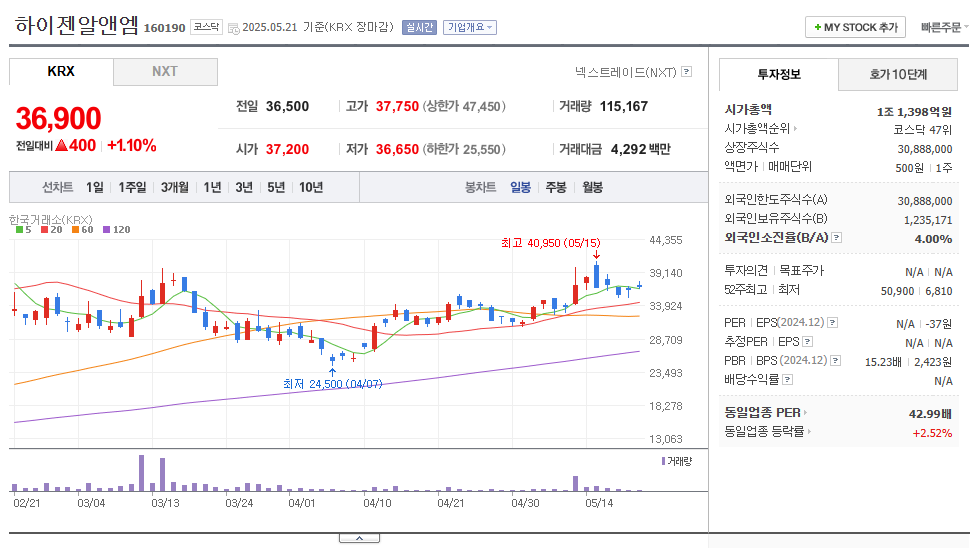Screen dimensions: 975x548
Task: Open the 호가10단계 tab
Action: point(898,75)
